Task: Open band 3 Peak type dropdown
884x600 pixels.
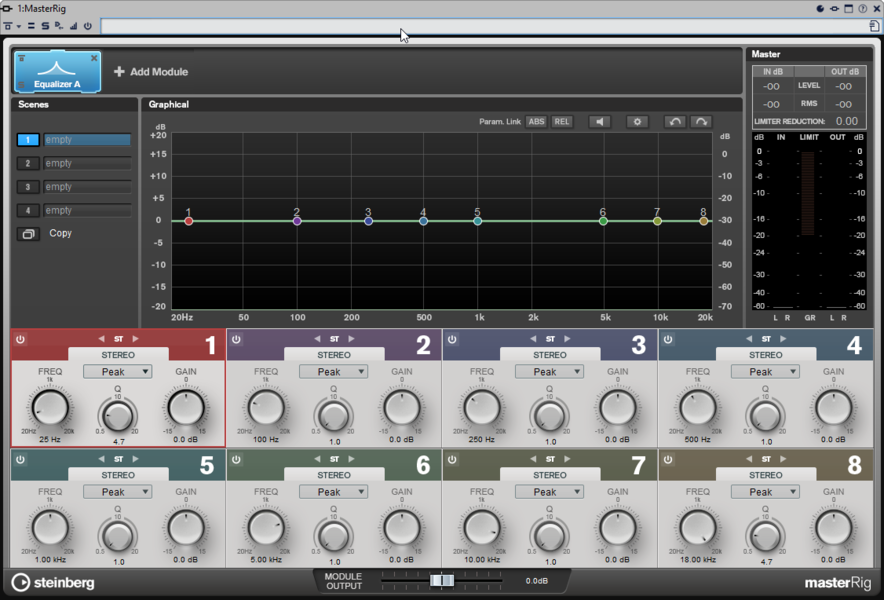Action: (x=550, y=372)
